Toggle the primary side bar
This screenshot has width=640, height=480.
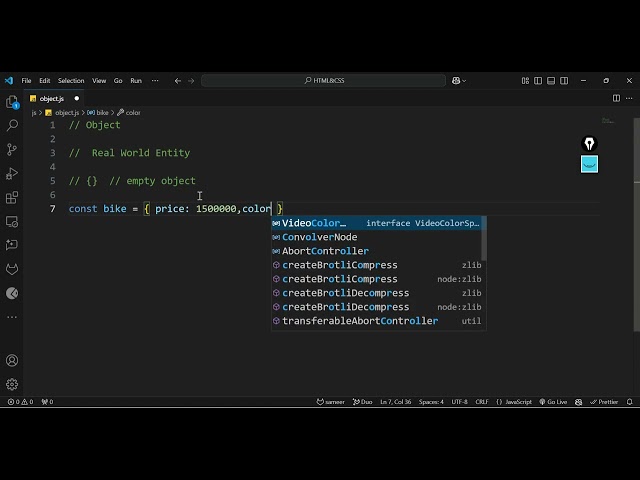tap(538, 81)
